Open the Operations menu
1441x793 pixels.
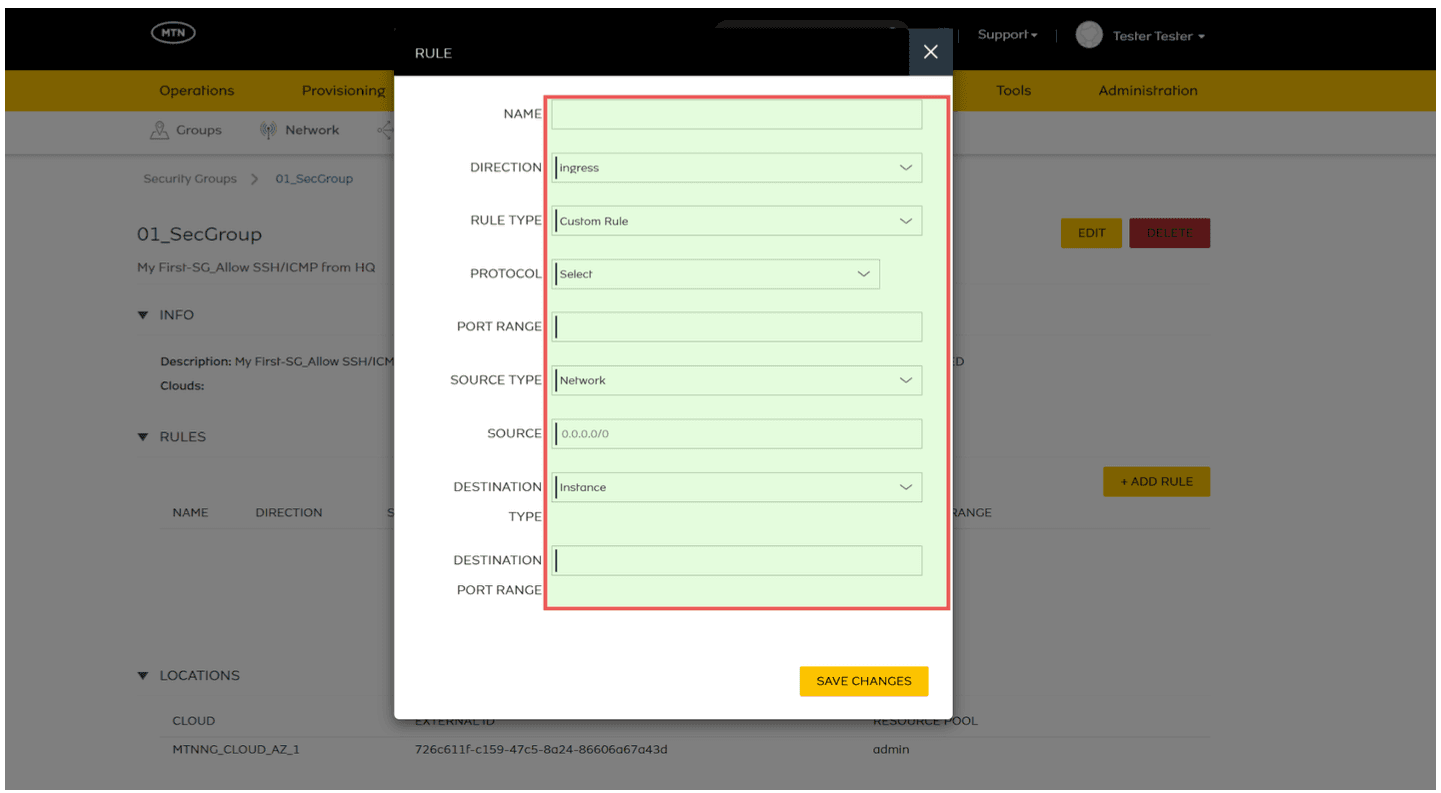coord(197,90)
